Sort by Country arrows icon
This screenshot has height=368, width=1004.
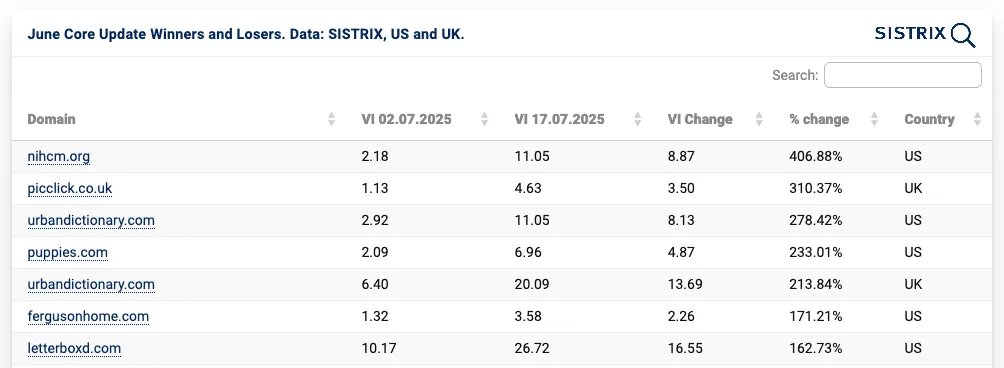point(977,119)
